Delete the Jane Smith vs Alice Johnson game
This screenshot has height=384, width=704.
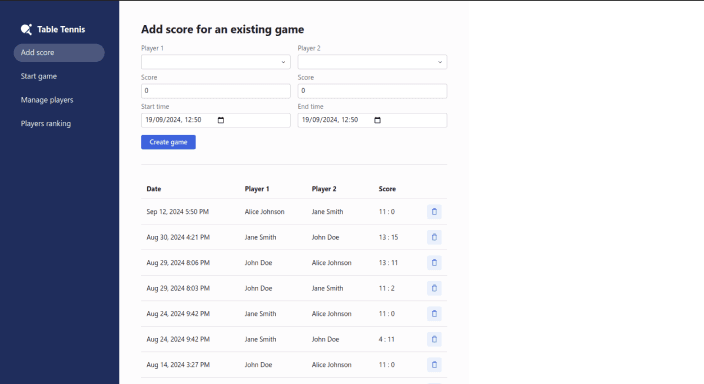[x=434, y=313]
